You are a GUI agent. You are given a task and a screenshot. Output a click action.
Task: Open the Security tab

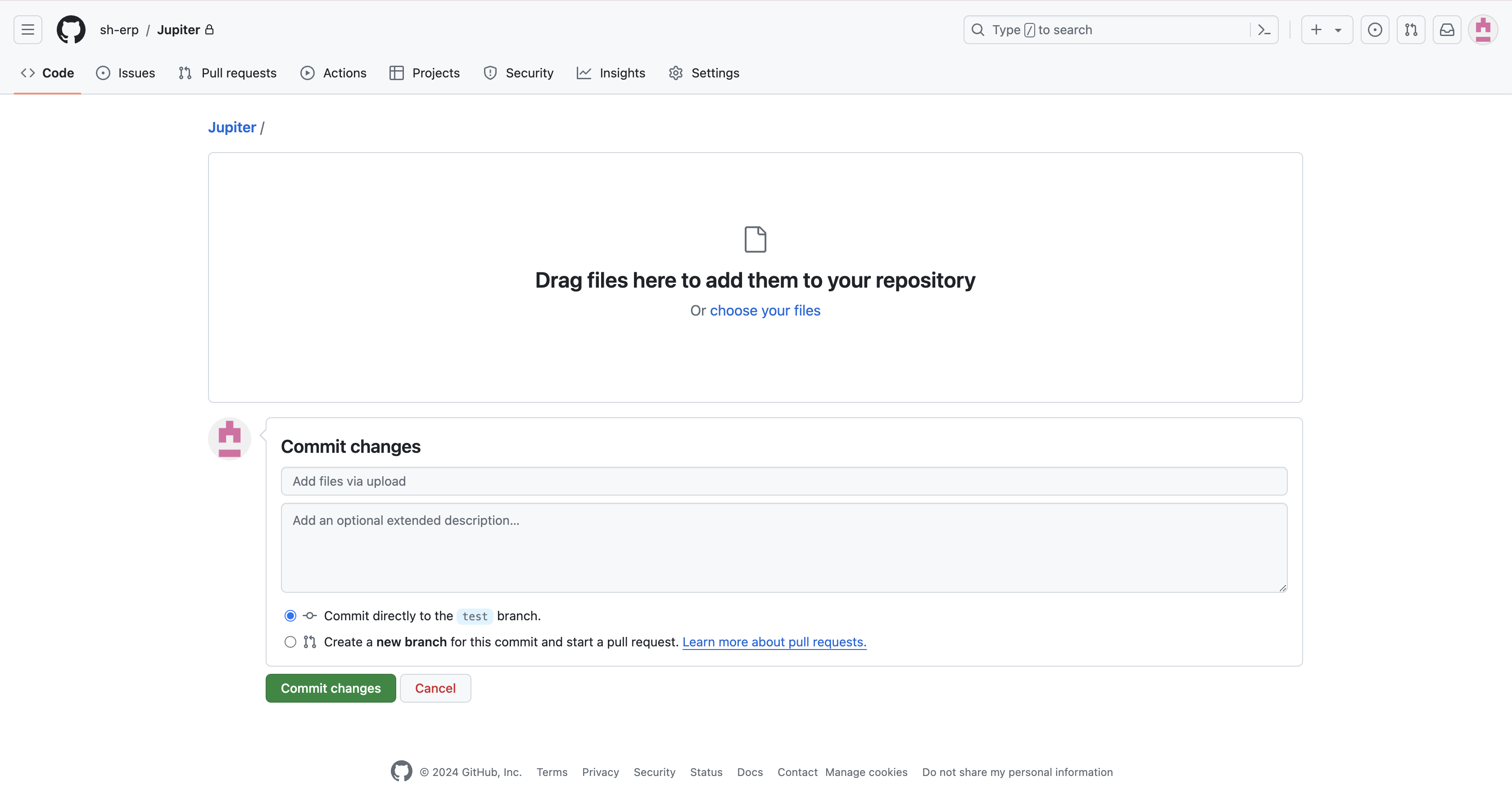519,73
